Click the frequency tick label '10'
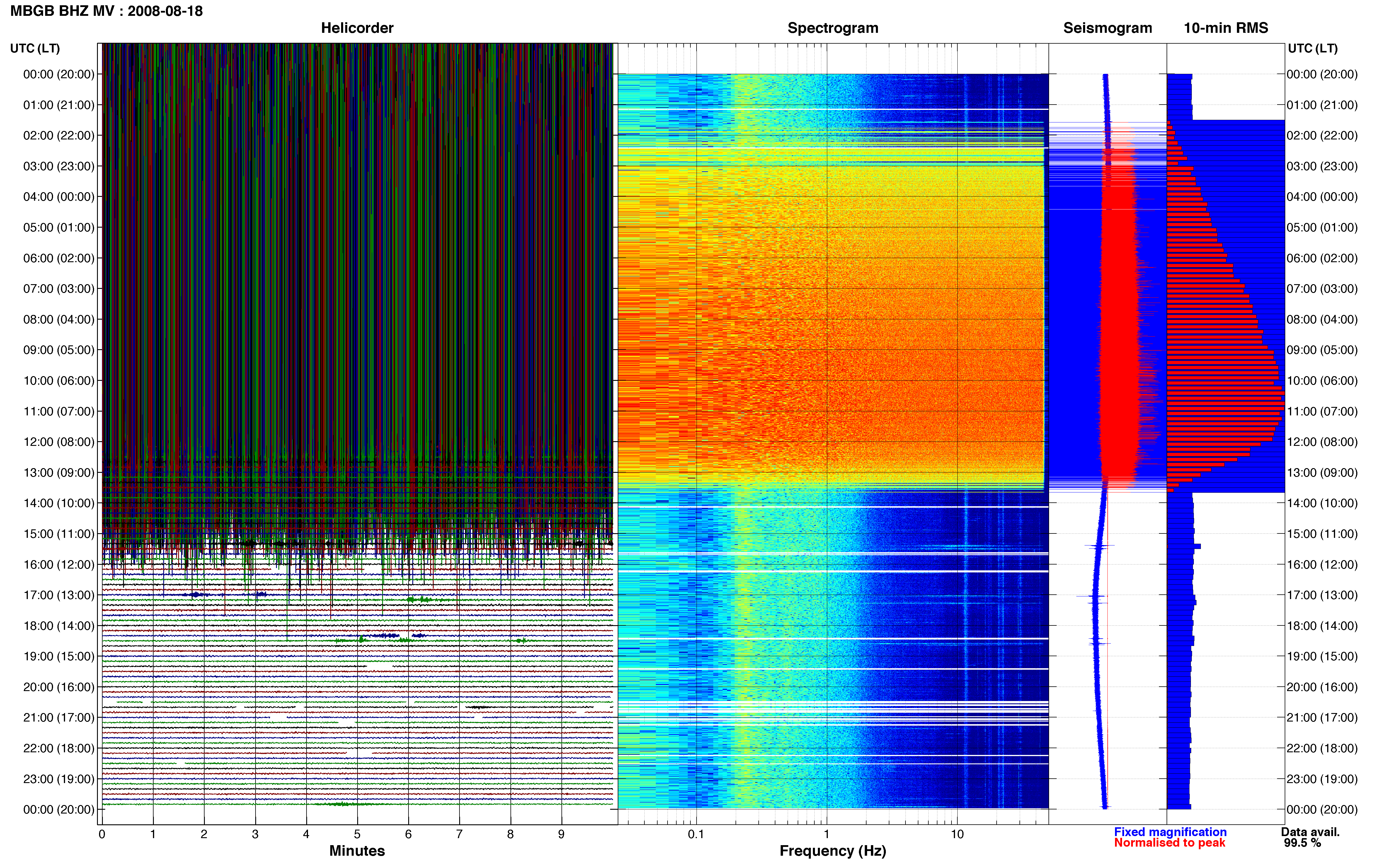This screenshot has width=1389, height=868. [957, 834]
